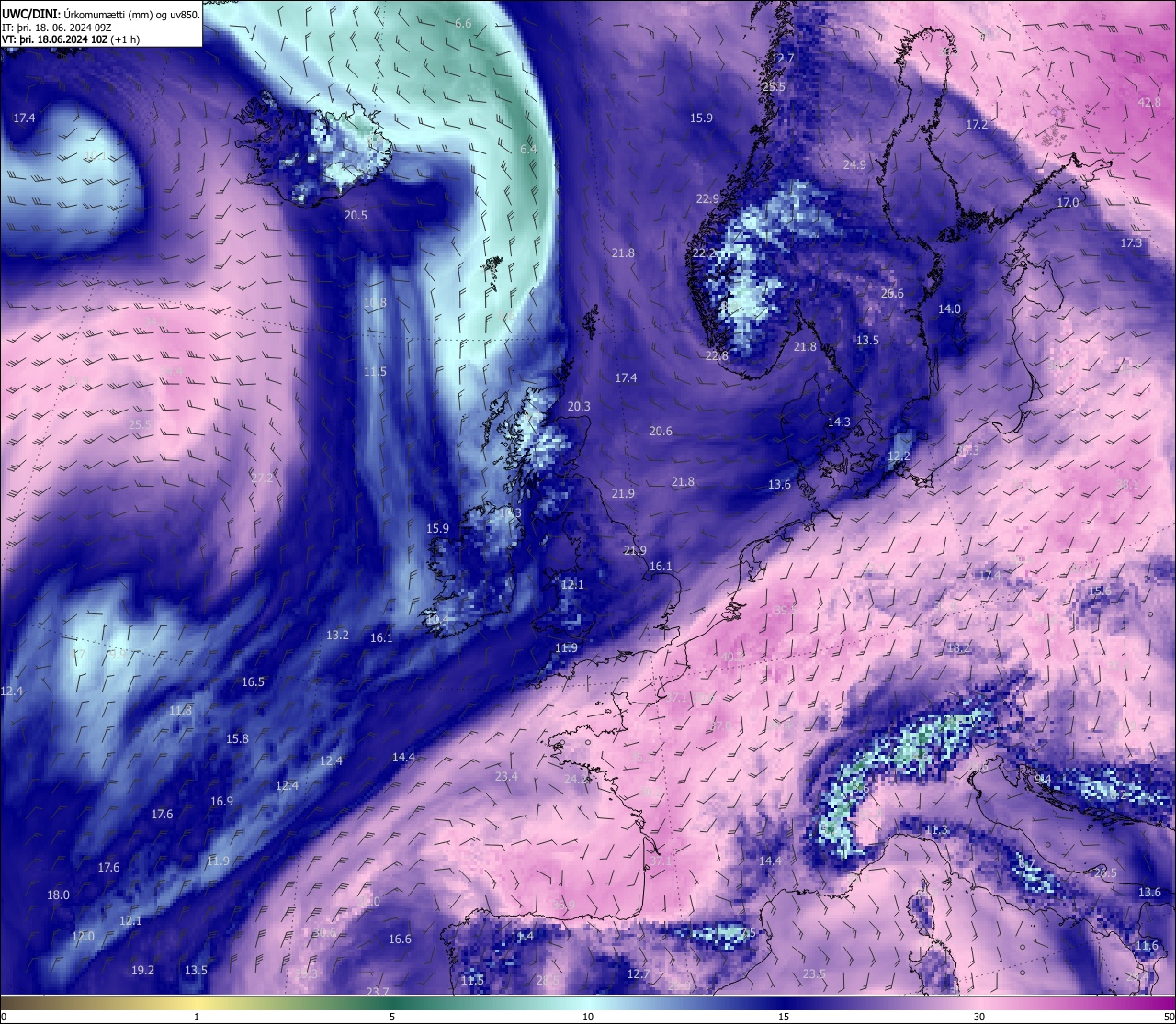This screenshot has height=1024, width=1176.
Task: Click the 27.2 value in the Atlantic
Action: click(262, 478)
